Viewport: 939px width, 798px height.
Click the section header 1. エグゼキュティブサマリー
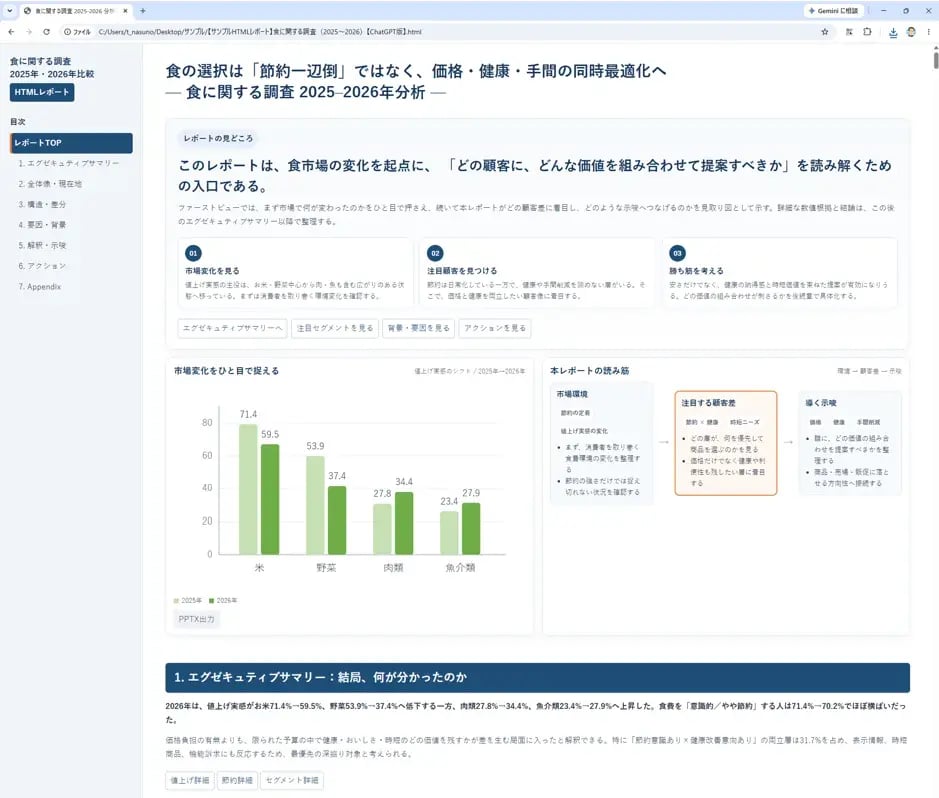point(537,677)
